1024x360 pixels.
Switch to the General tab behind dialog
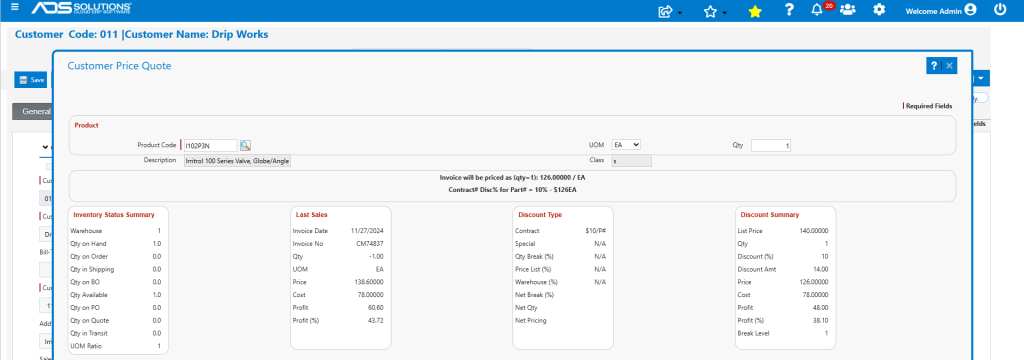[34, 111]
